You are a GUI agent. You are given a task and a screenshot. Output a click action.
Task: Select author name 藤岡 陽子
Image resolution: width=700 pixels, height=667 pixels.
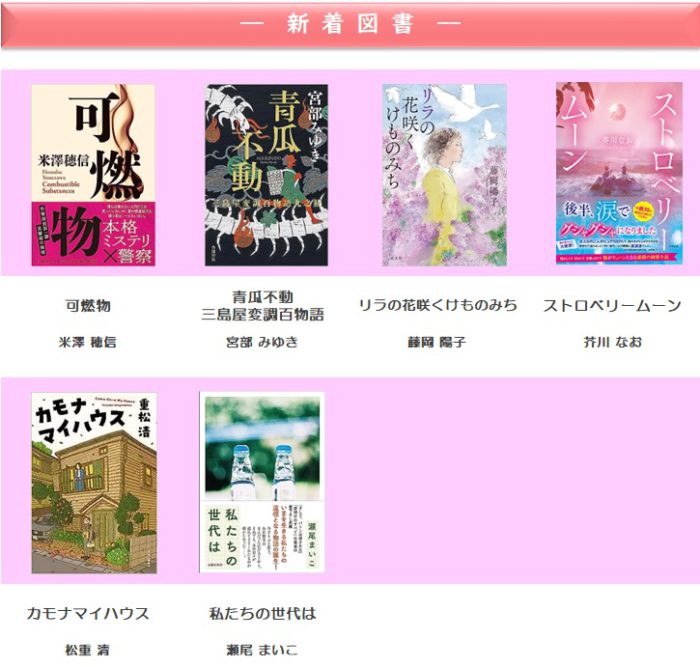pyautogui.click(x=437, y=342)
